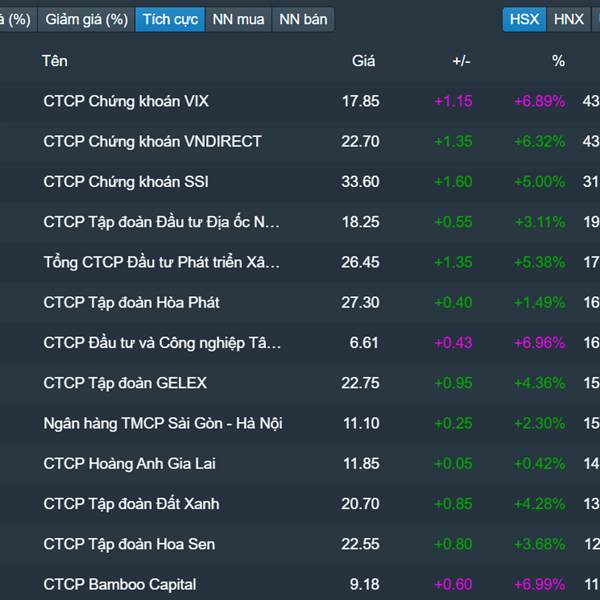Open the NN bán tab
The height and width of the screenshot is (600, 600).
coord(303,19)
